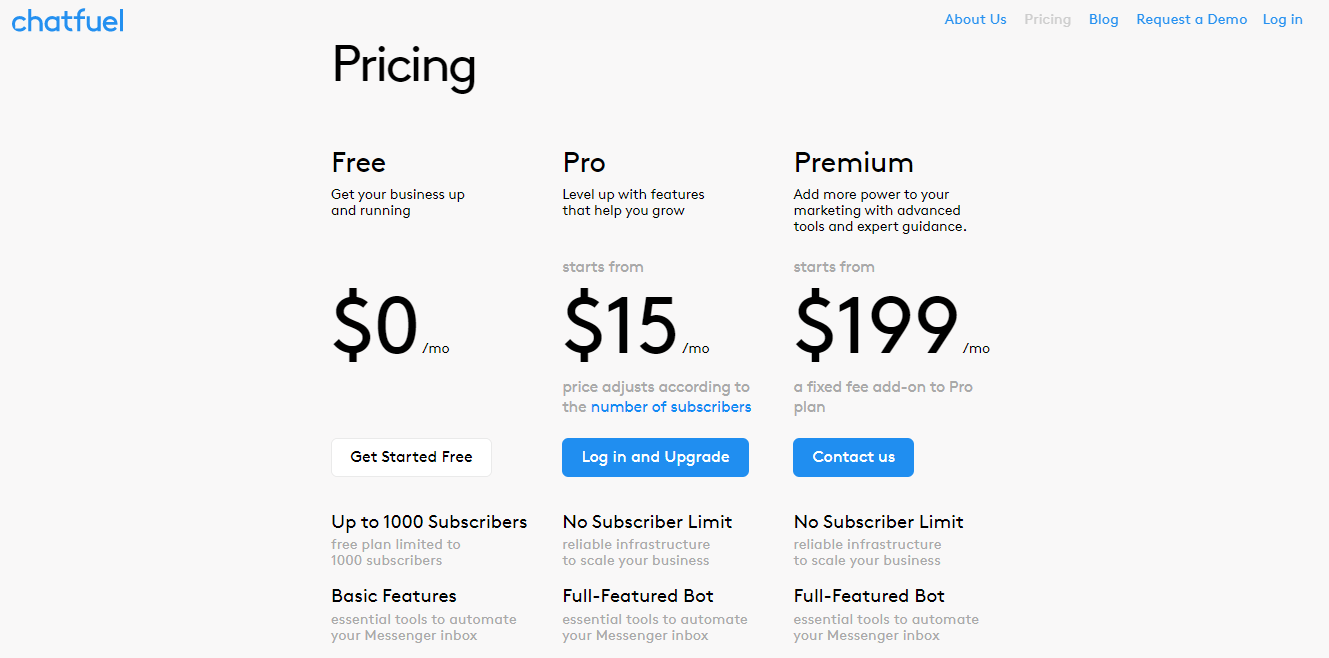
Task: Open the number of subscribers link
Action: pos(671,407)
